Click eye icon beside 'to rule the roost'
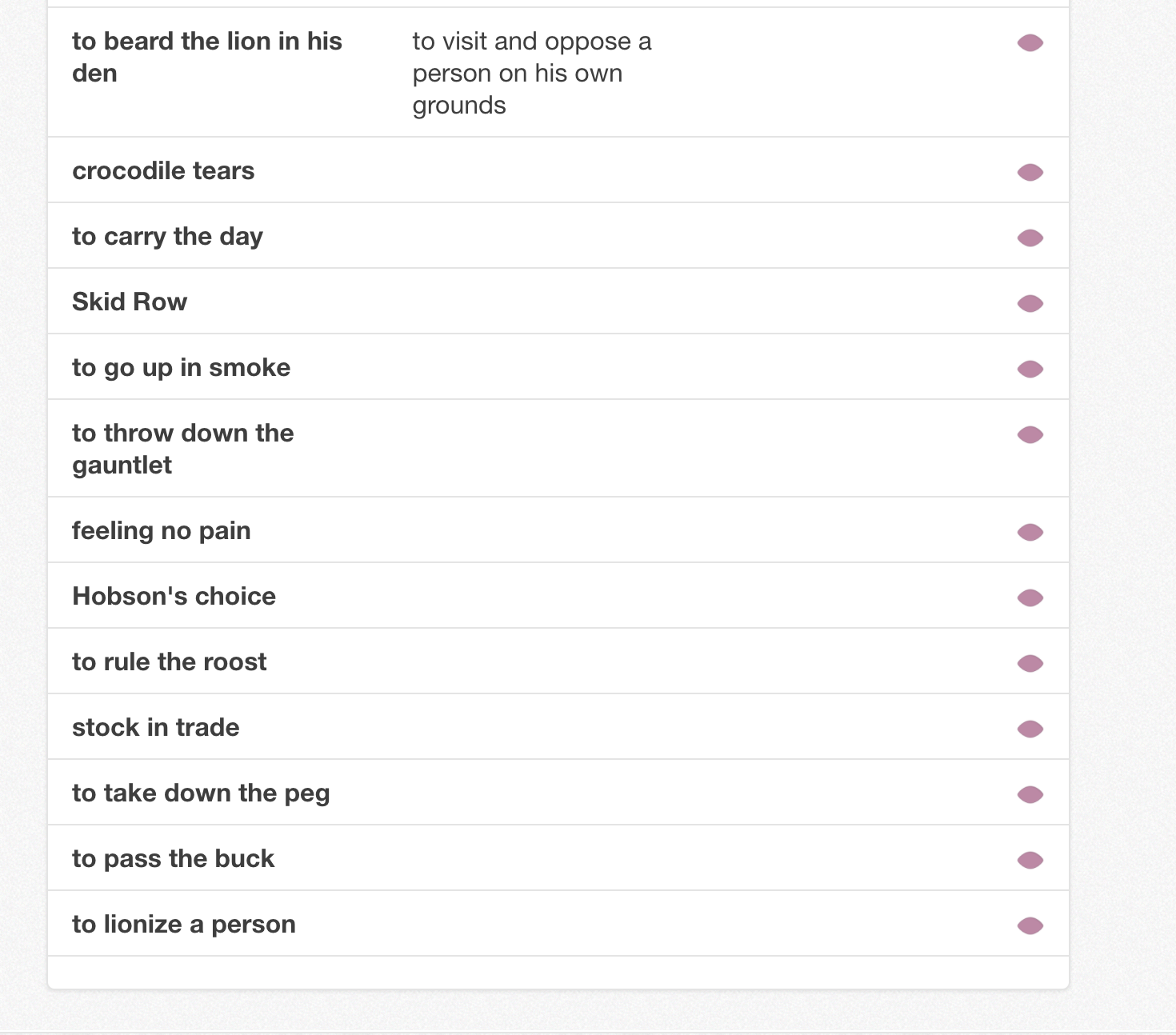The height and width of the screenshot is (1035, 1176). pyautogui.click(x=1030, y=663)
